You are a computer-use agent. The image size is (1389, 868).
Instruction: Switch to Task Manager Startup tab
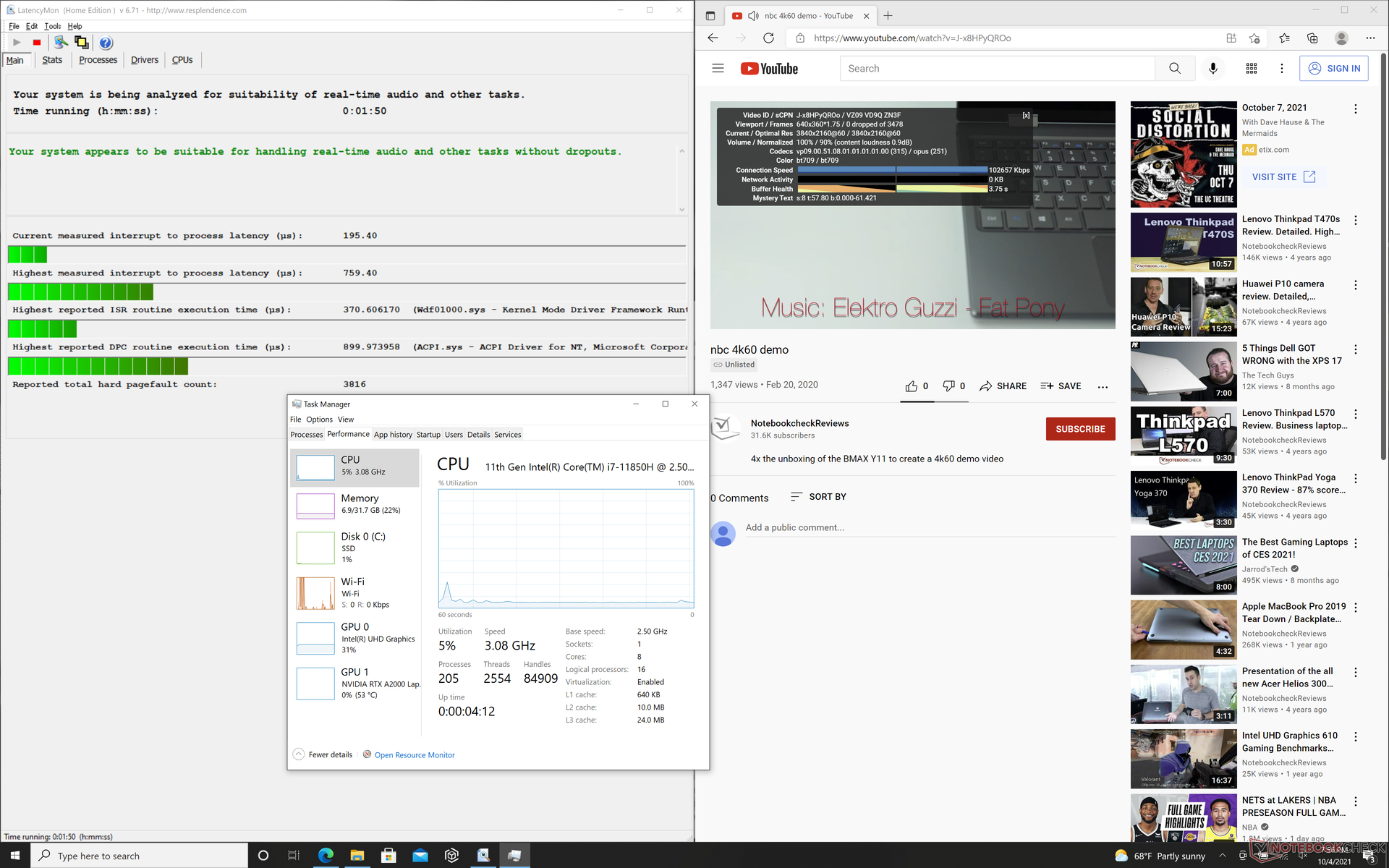[x=428, y=435]
